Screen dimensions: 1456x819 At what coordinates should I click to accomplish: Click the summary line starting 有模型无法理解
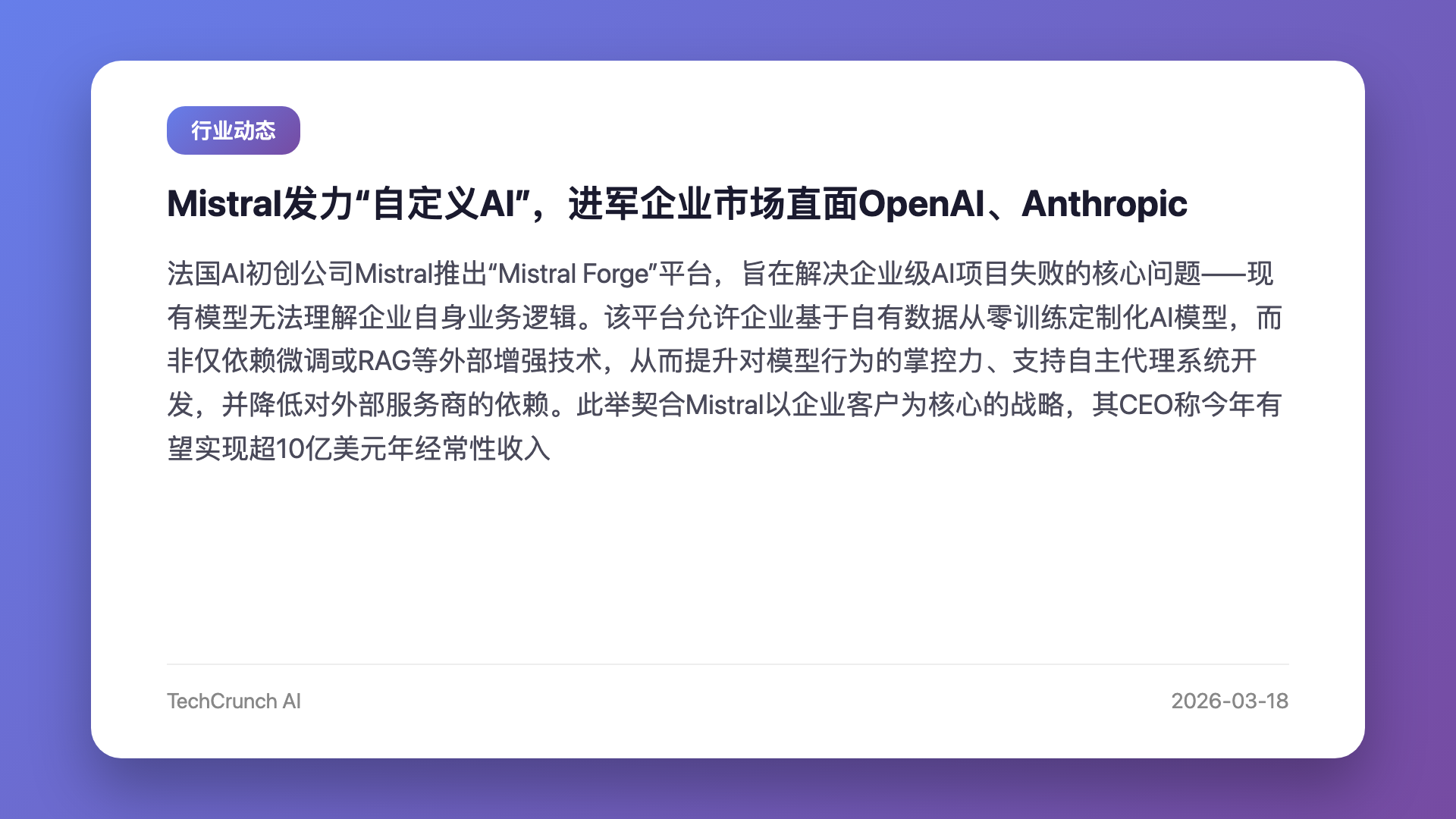(x=724, y=317)
